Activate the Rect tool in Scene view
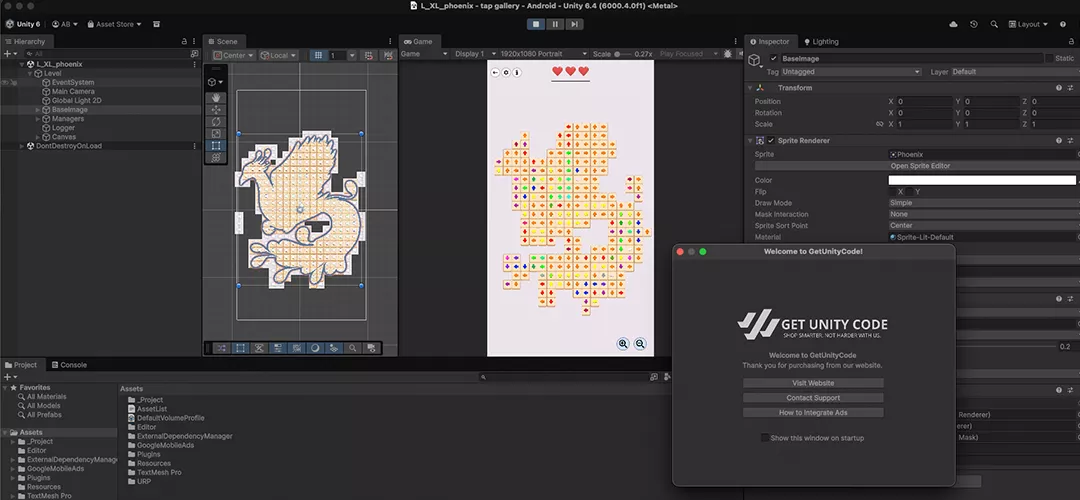 [x=215, y=146]
